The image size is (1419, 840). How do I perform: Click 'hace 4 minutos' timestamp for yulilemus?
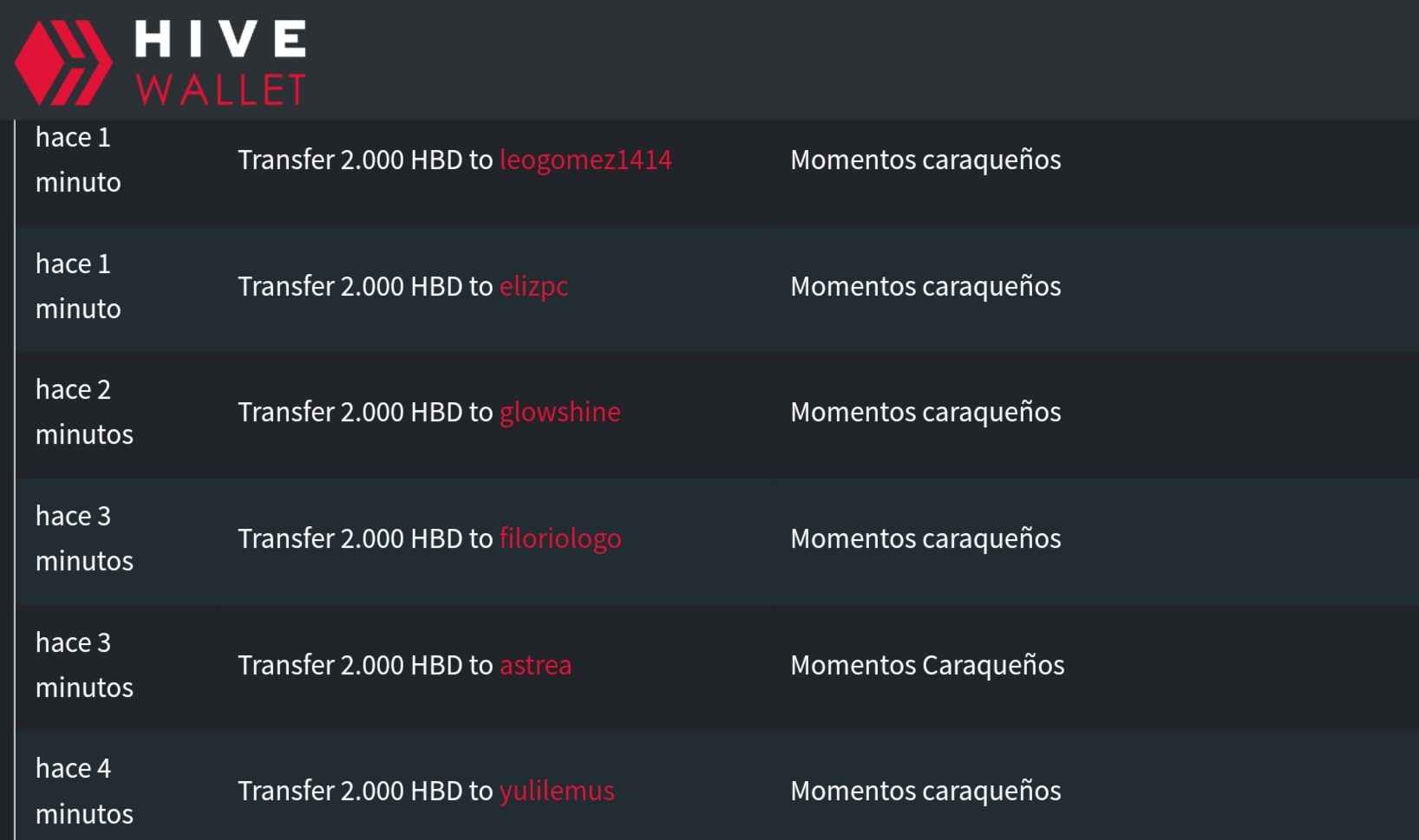[84, 791]
